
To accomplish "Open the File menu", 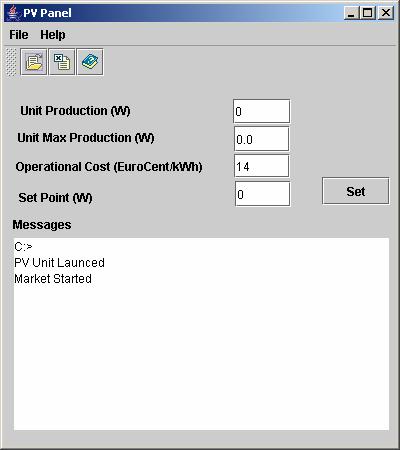I will [x=19, y=35].
